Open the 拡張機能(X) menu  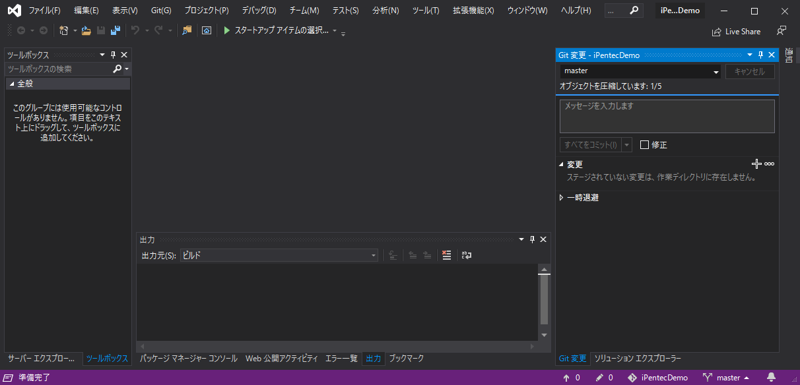tap(473, 10)
